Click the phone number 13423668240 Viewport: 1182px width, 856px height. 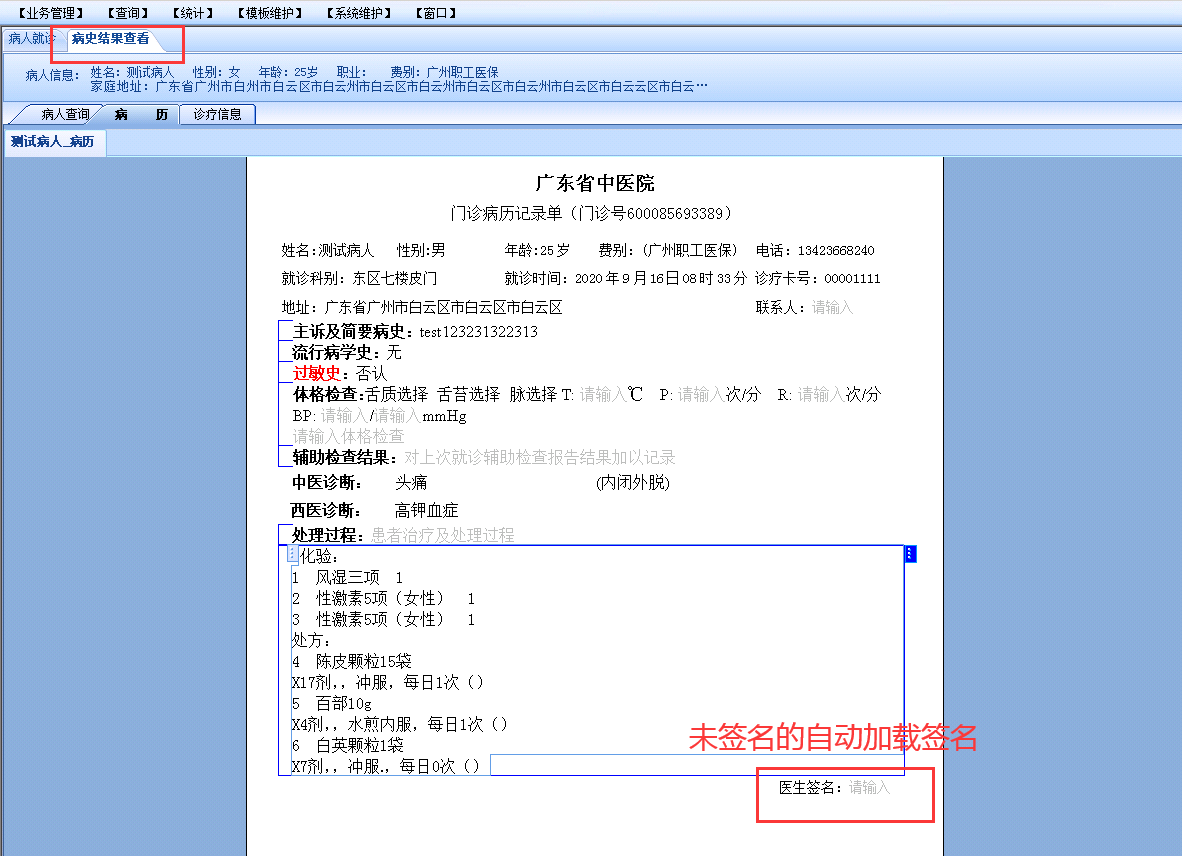(836, 250)
